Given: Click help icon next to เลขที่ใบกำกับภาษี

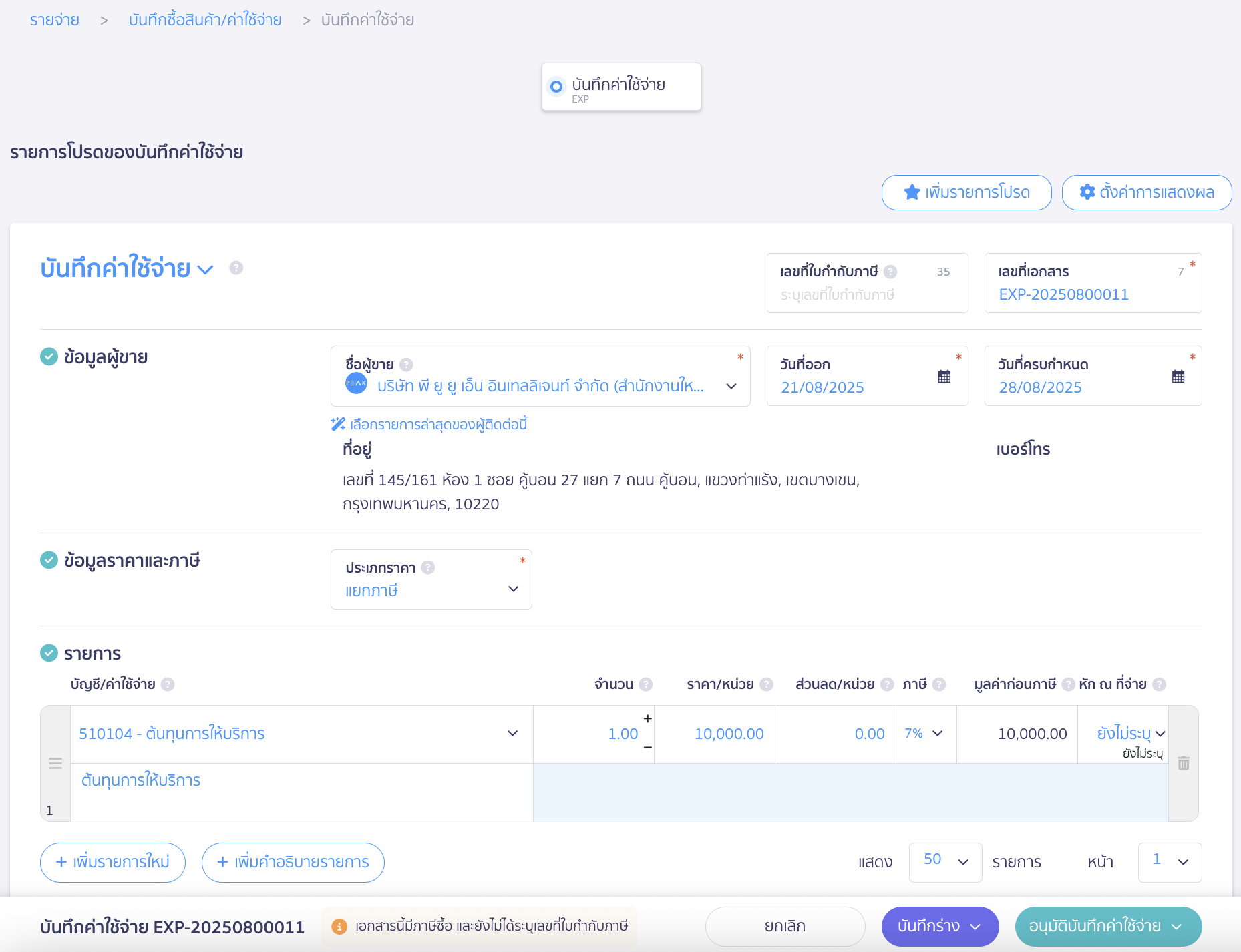Looking at the screenshot, I should 890,272.
